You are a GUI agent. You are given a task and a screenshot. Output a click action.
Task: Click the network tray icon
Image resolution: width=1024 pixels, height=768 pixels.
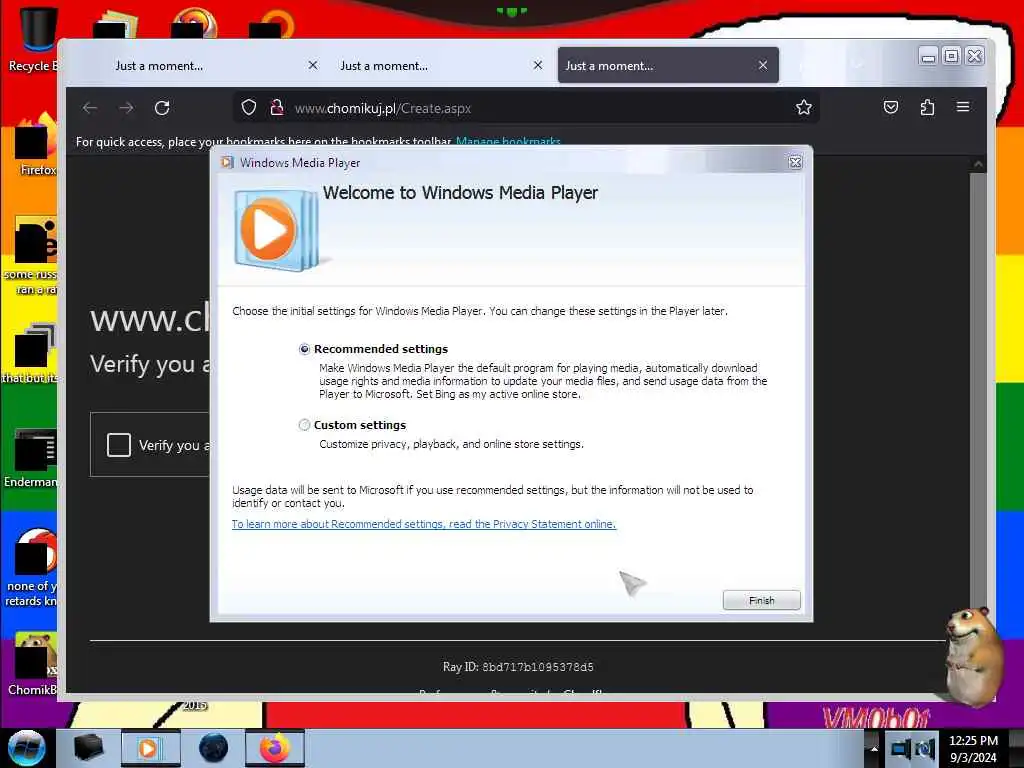[901, 749]
